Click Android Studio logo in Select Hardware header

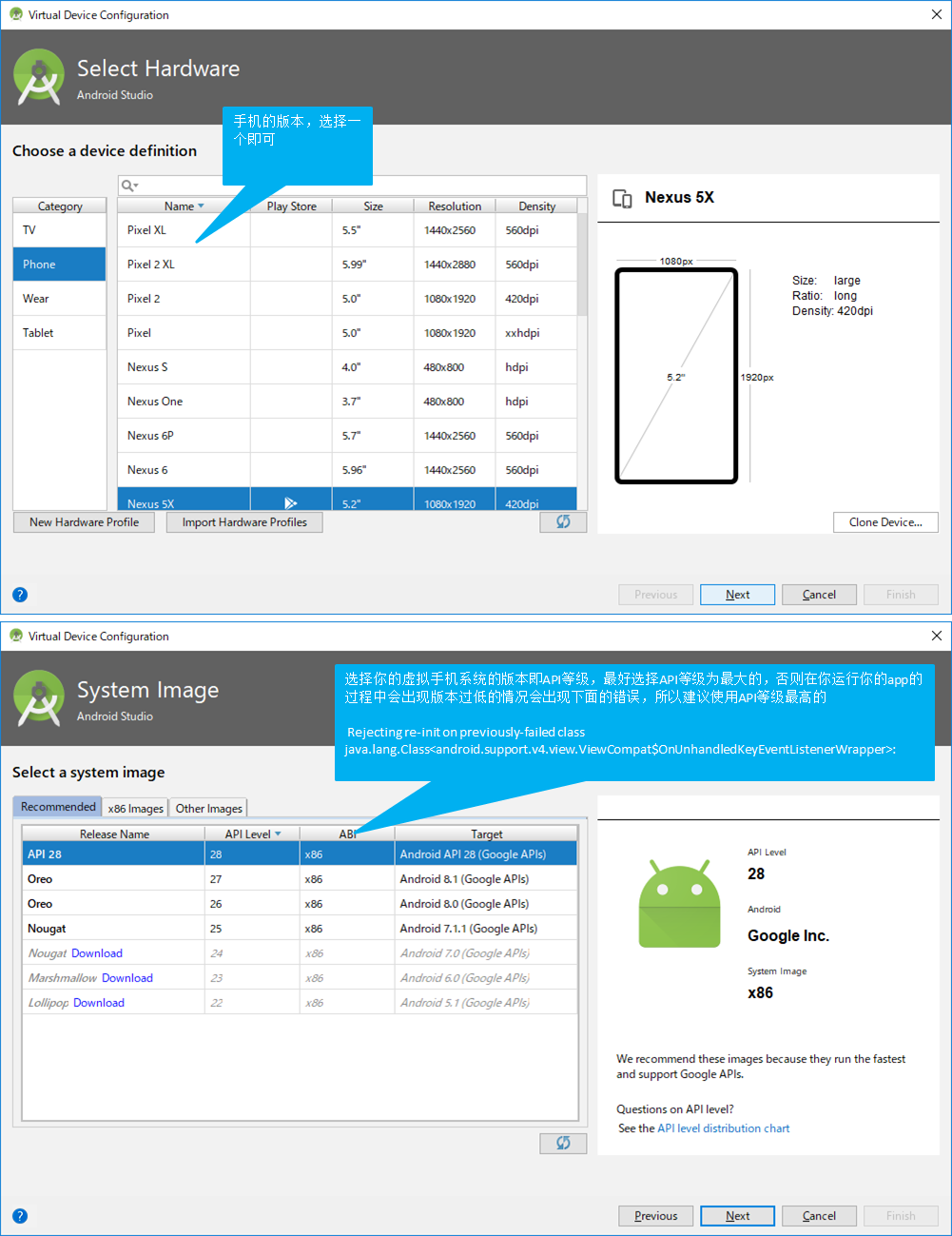click(39, 77)
